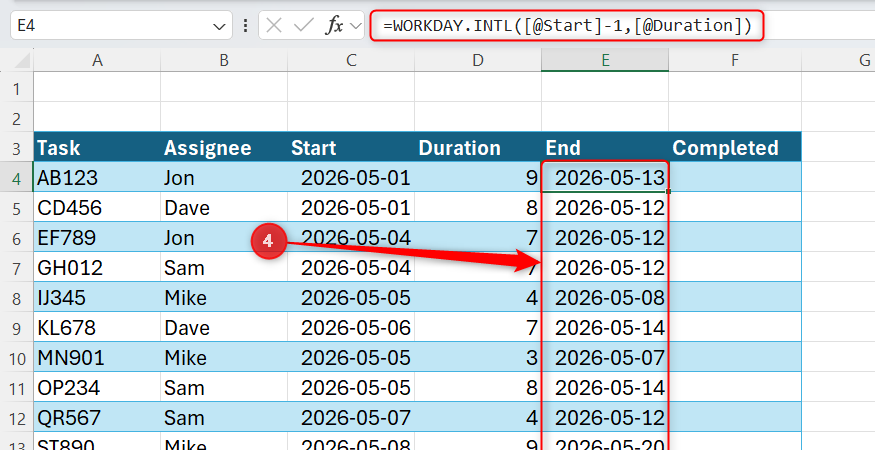
Task: Select end date 2026-05-08 in IJ345 row
Action: pyautogui.click(x=605, y=298)
